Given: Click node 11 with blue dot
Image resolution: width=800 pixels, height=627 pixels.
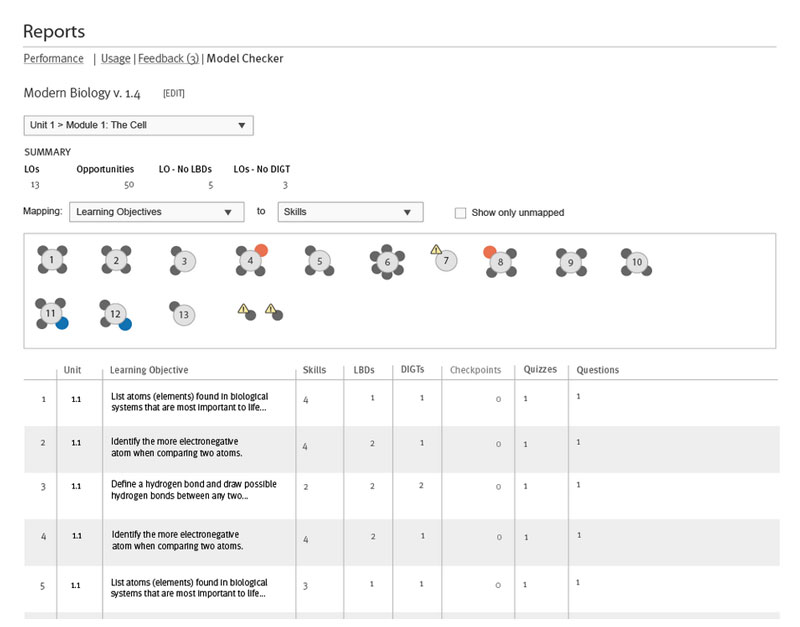Looking at the screenshot, I should click(51, 313).
